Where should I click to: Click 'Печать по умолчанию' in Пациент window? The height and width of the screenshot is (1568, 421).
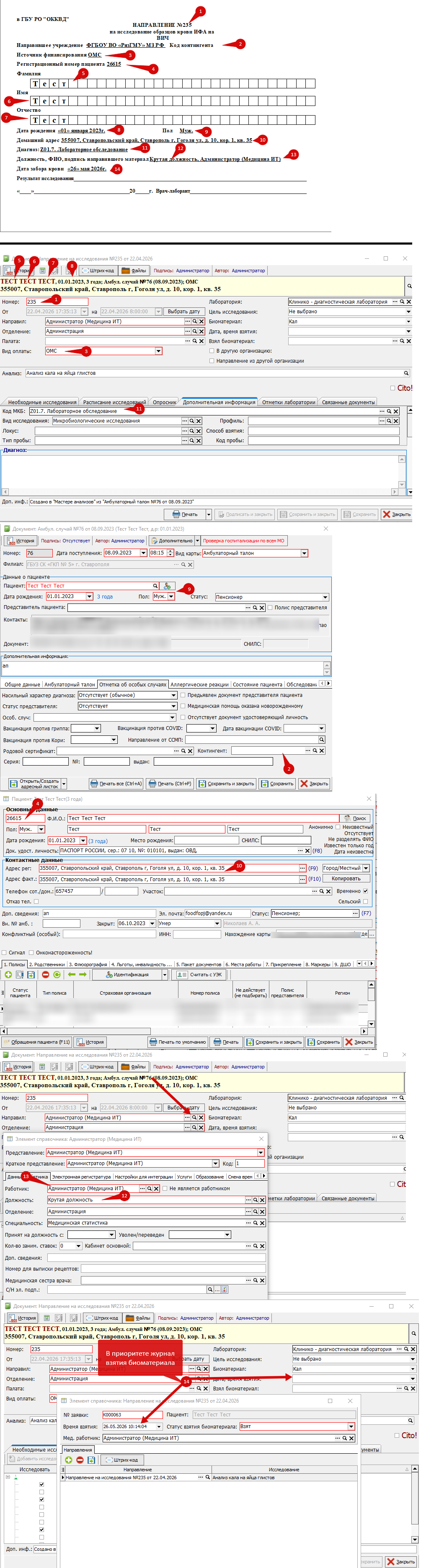click(178, 1042)
